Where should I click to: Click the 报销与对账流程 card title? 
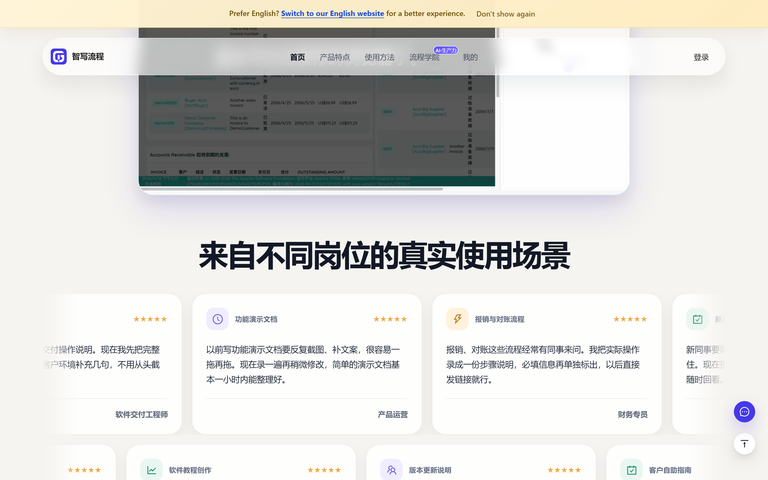pyautogui.click(x=500, y=319)
